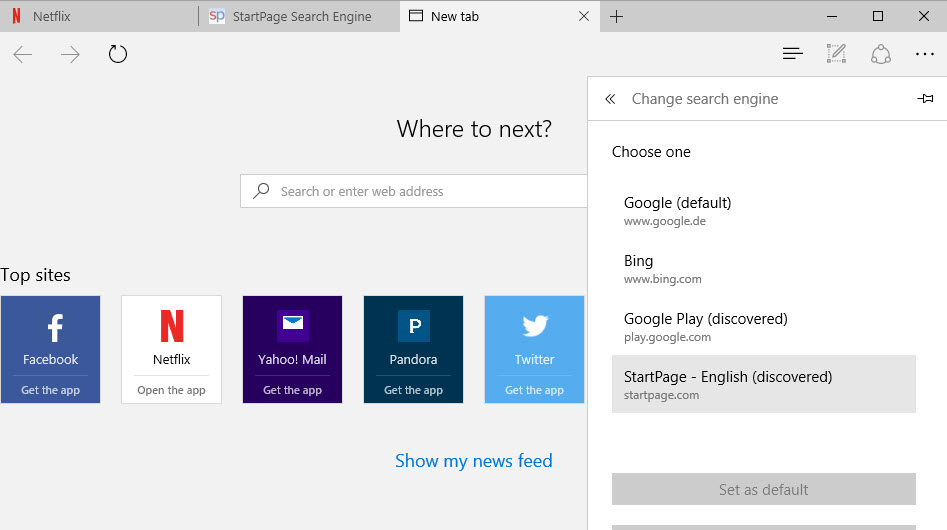Open the Share icon in toolbar
The width and height of the screenshot is (947, 530).
click(880, 54)
